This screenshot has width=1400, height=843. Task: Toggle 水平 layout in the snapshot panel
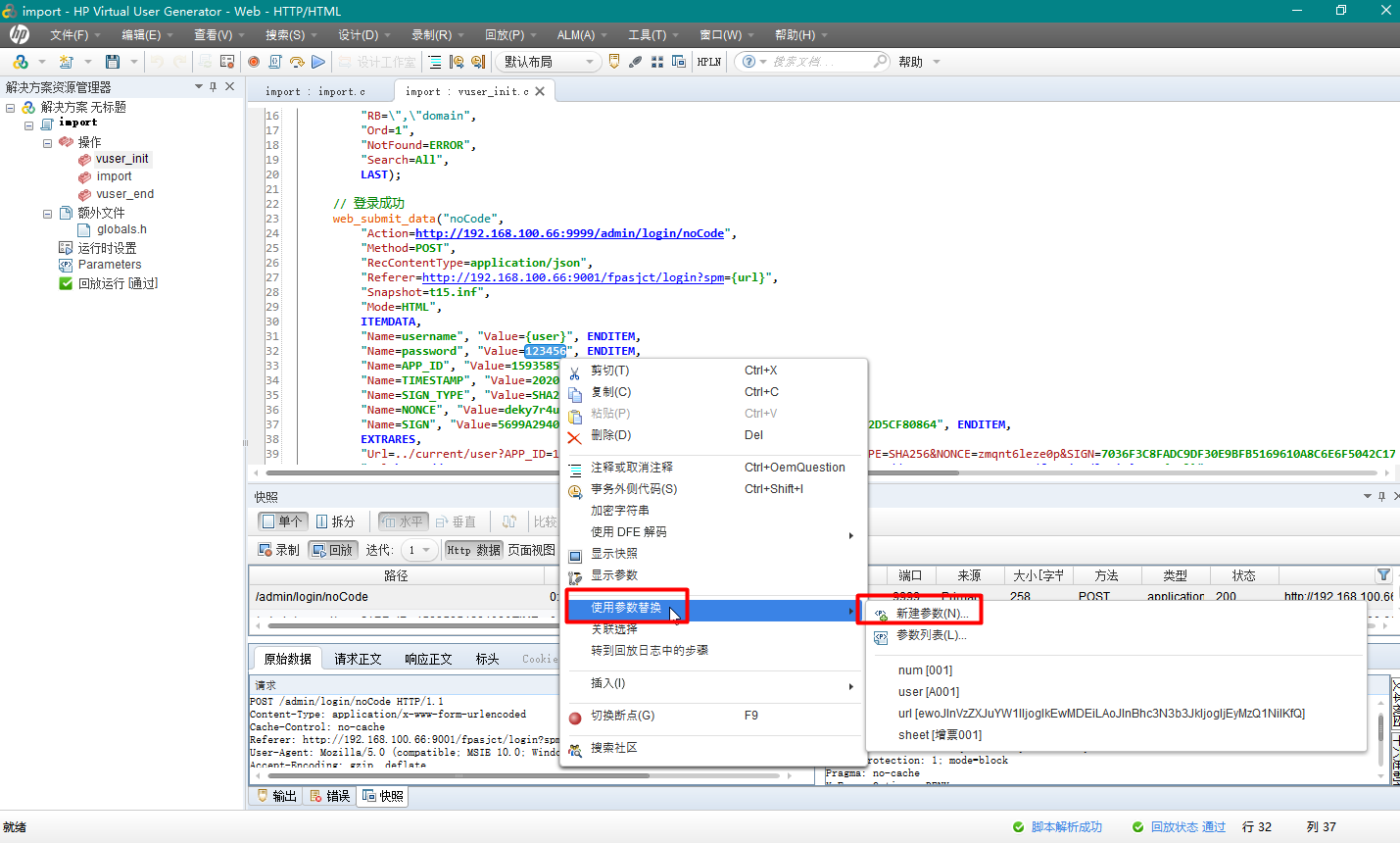coord(403,521)
